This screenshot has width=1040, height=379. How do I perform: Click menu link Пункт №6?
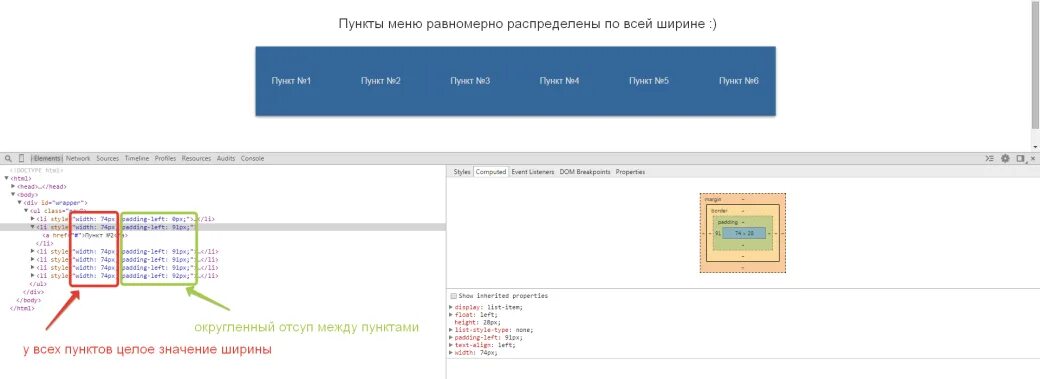click(739, 81)
